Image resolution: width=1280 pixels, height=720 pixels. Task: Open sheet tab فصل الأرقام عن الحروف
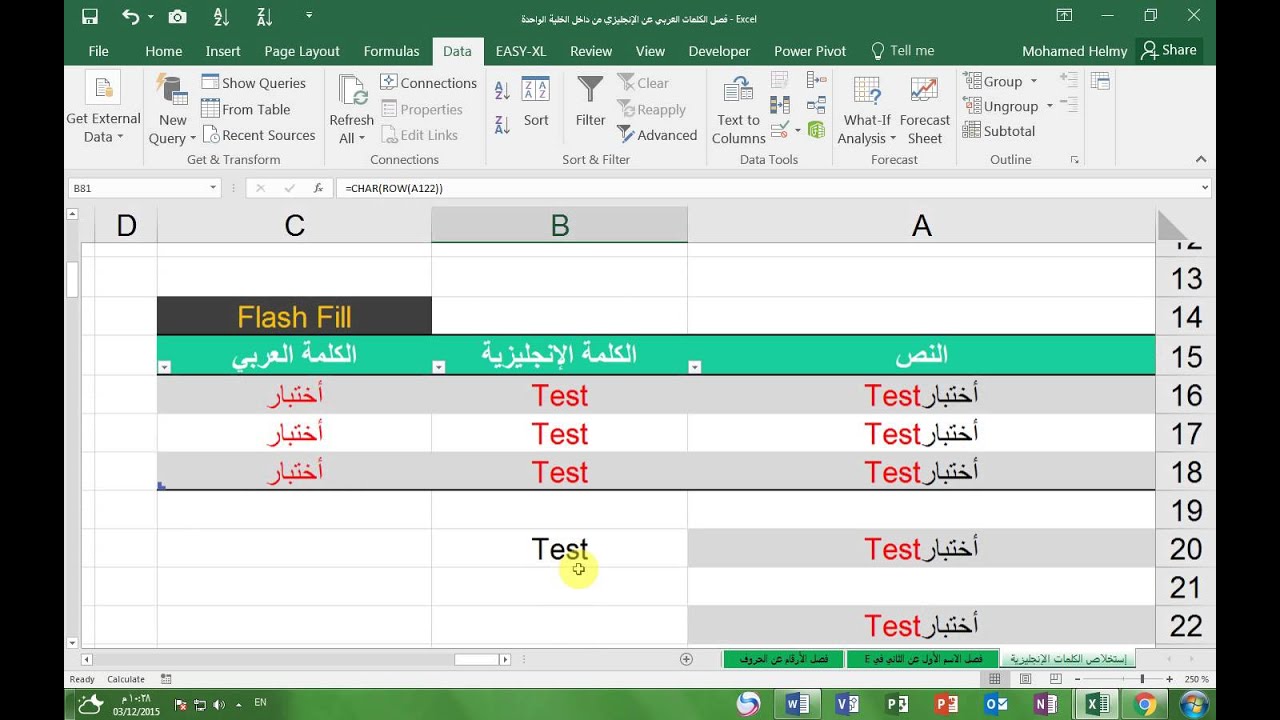click(x=783, y=659)
